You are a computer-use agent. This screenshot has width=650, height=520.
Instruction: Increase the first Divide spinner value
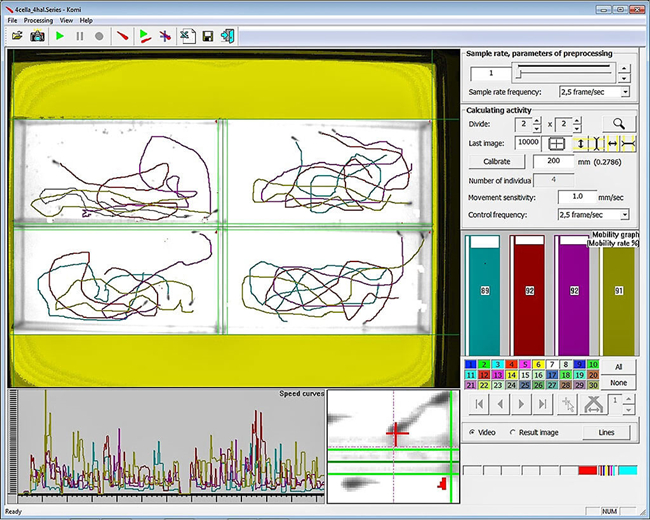tap(537, 120)
